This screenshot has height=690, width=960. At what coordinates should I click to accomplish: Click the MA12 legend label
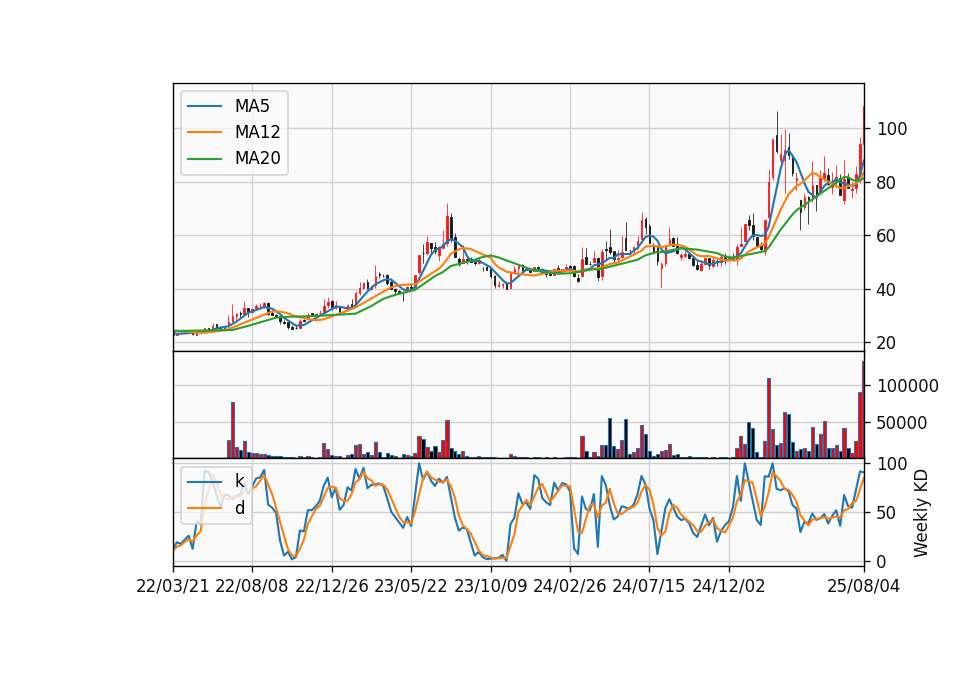(x=257, y=132)
